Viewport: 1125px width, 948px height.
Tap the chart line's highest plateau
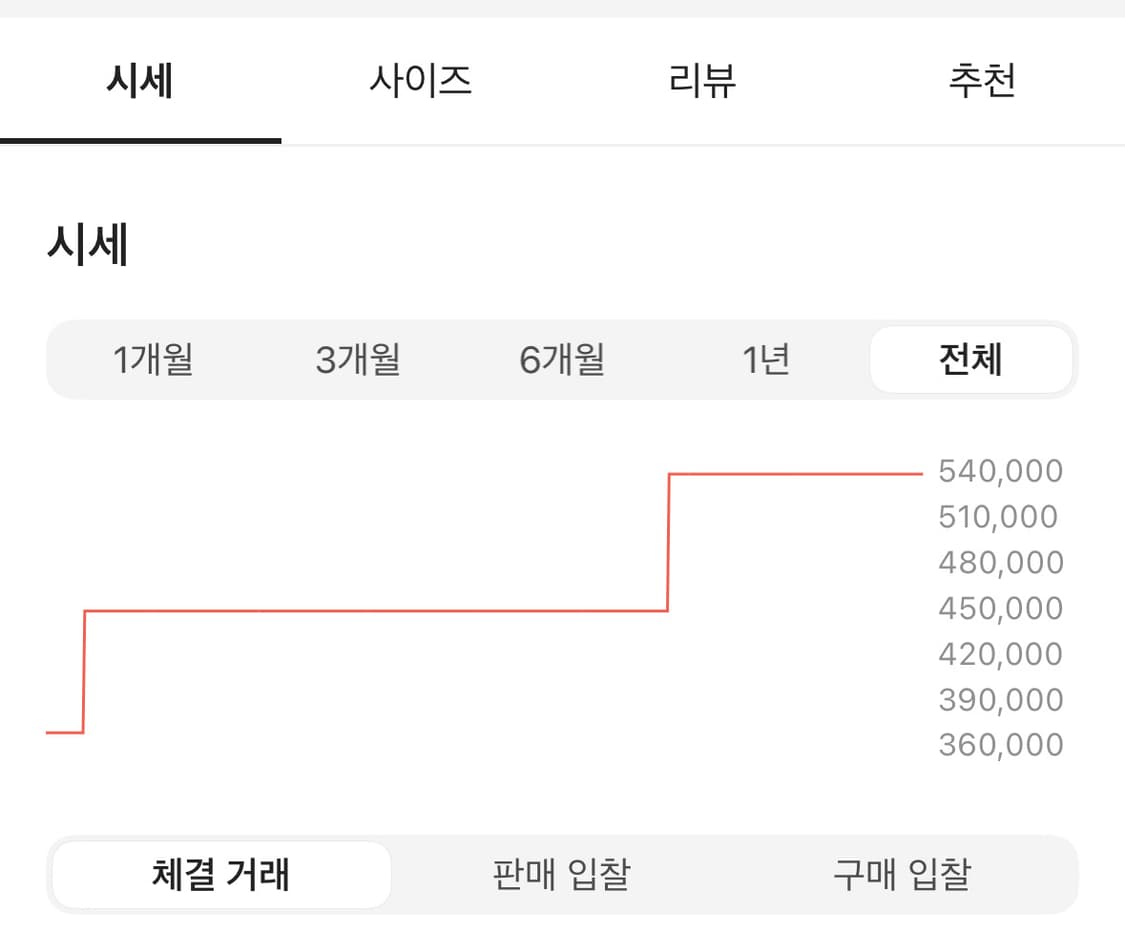(x=795, y=474)
